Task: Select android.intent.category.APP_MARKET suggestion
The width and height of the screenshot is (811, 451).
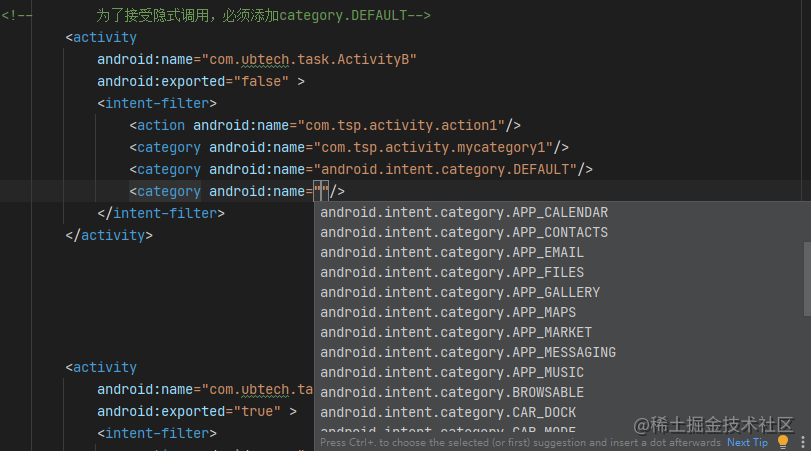Action: (563, 333)
